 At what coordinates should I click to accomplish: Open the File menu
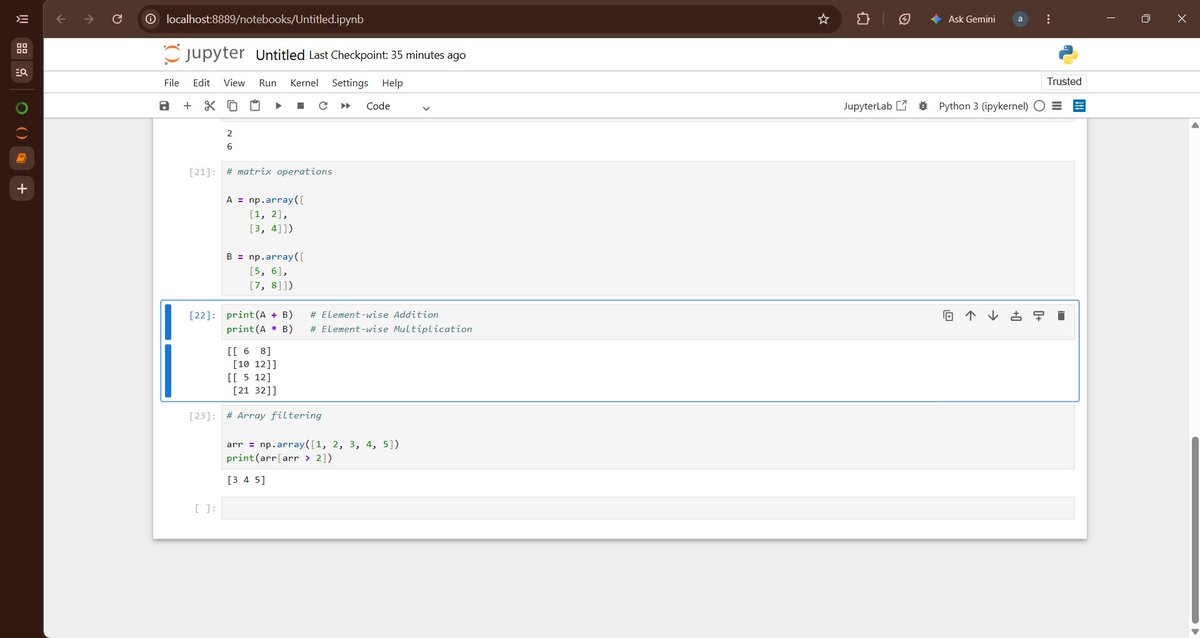click(x=172, y=83)
